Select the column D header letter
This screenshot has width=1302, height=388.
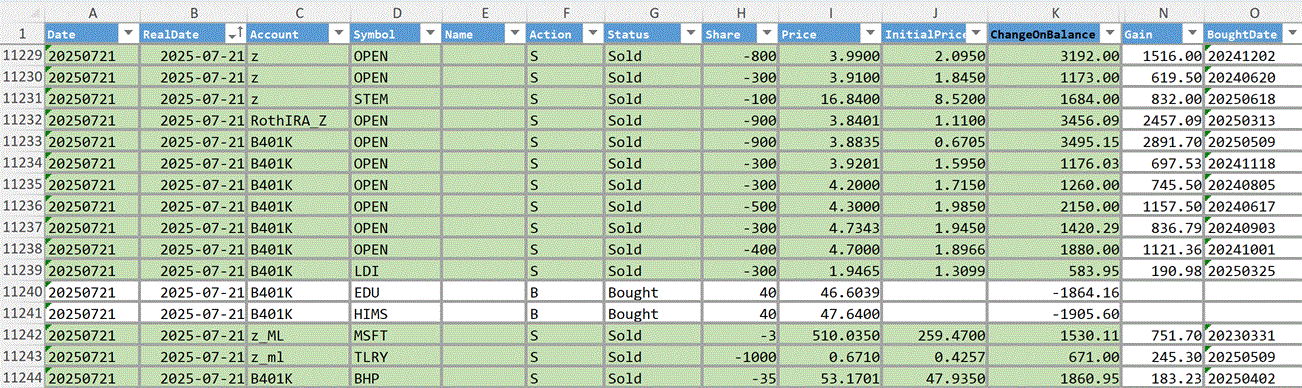396,13
